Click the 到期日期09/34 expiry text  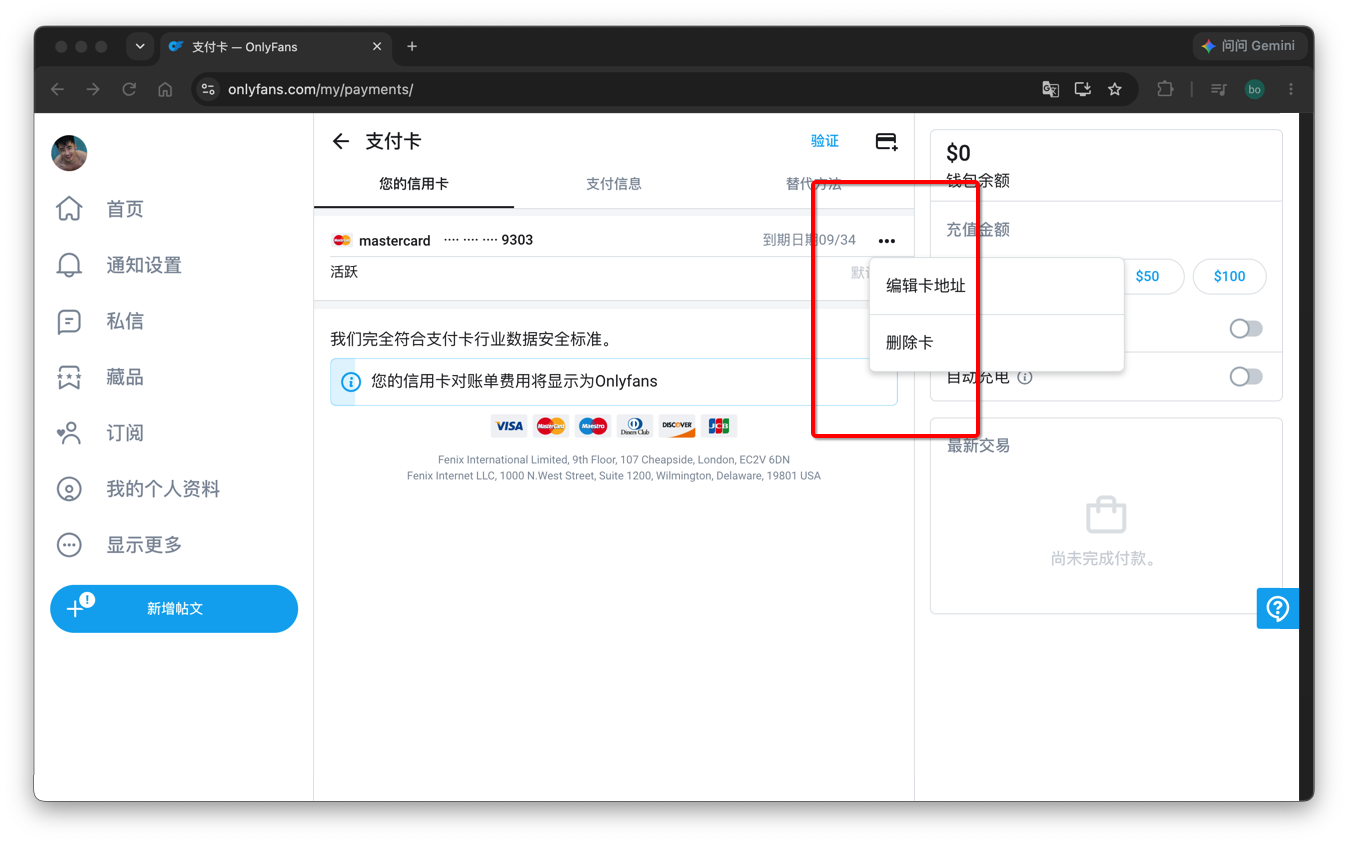[809, 240]
